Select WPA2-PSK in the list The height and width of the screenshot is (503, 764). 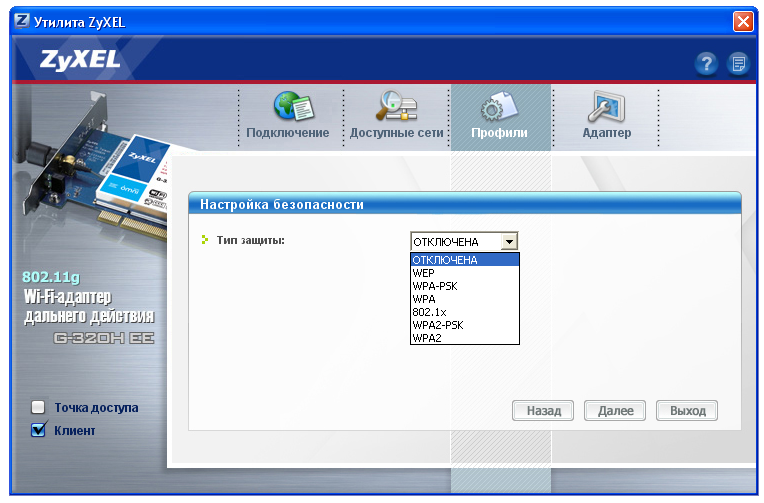point(465,325)
